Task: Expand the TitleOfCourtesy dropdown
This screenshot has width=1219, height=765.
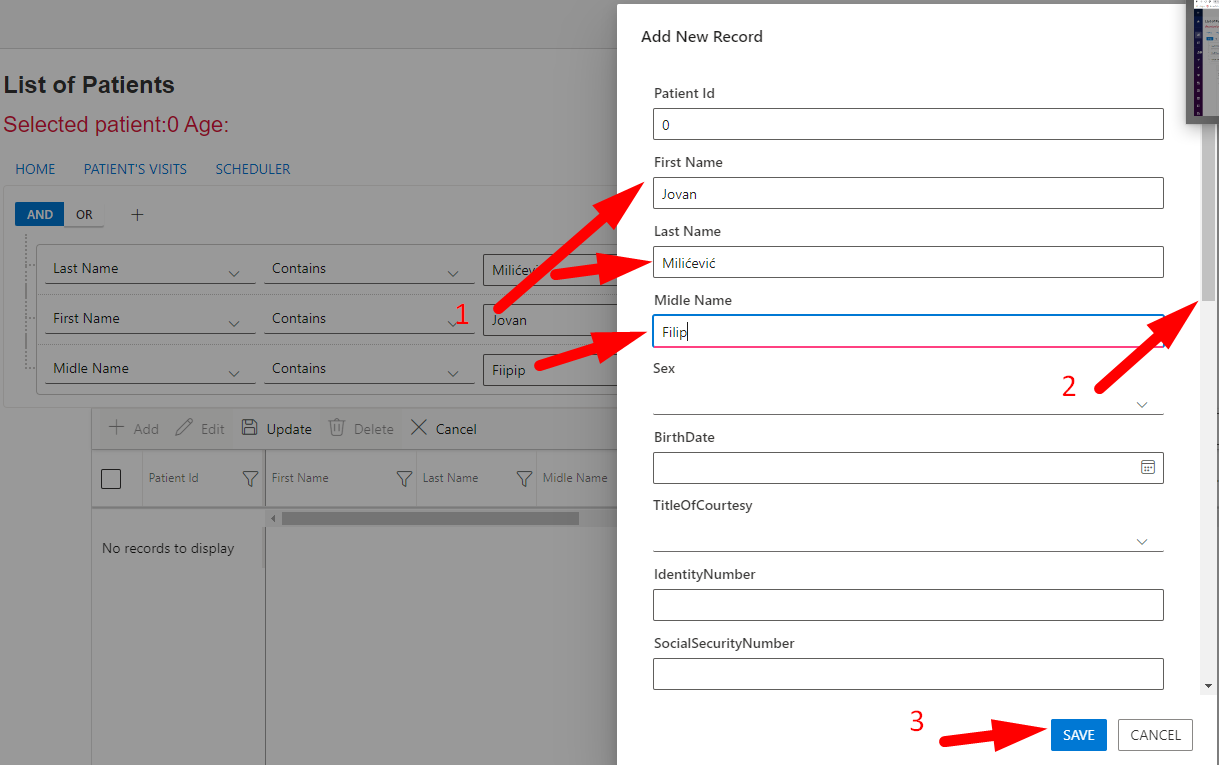Action: (x=1142, y=542)
